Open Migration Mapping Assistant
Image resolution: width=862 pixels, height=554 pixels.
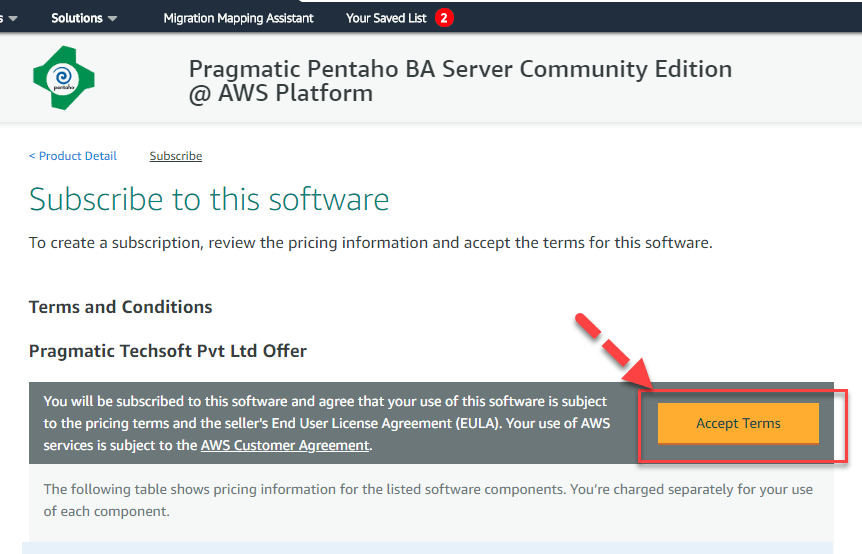click(238, 18)
